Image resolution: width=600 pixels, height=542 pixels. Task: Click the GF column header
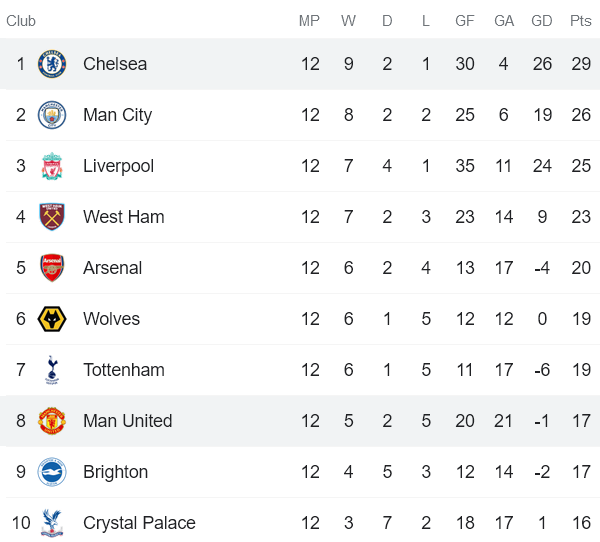pyautogui.click(x=465, y=21)
